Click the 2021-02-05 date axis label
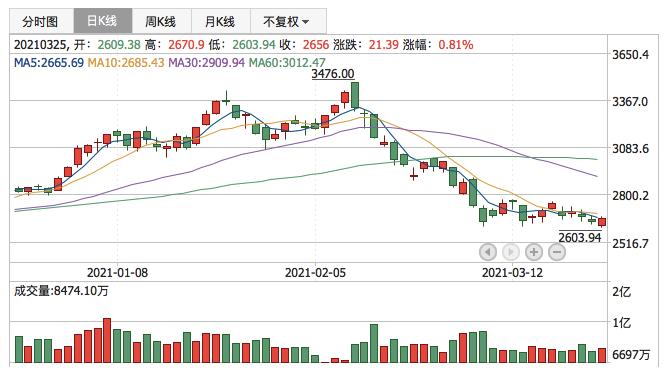Image resolution: width=667 pixels, height=373 pixels. click(x=315, y=273)
